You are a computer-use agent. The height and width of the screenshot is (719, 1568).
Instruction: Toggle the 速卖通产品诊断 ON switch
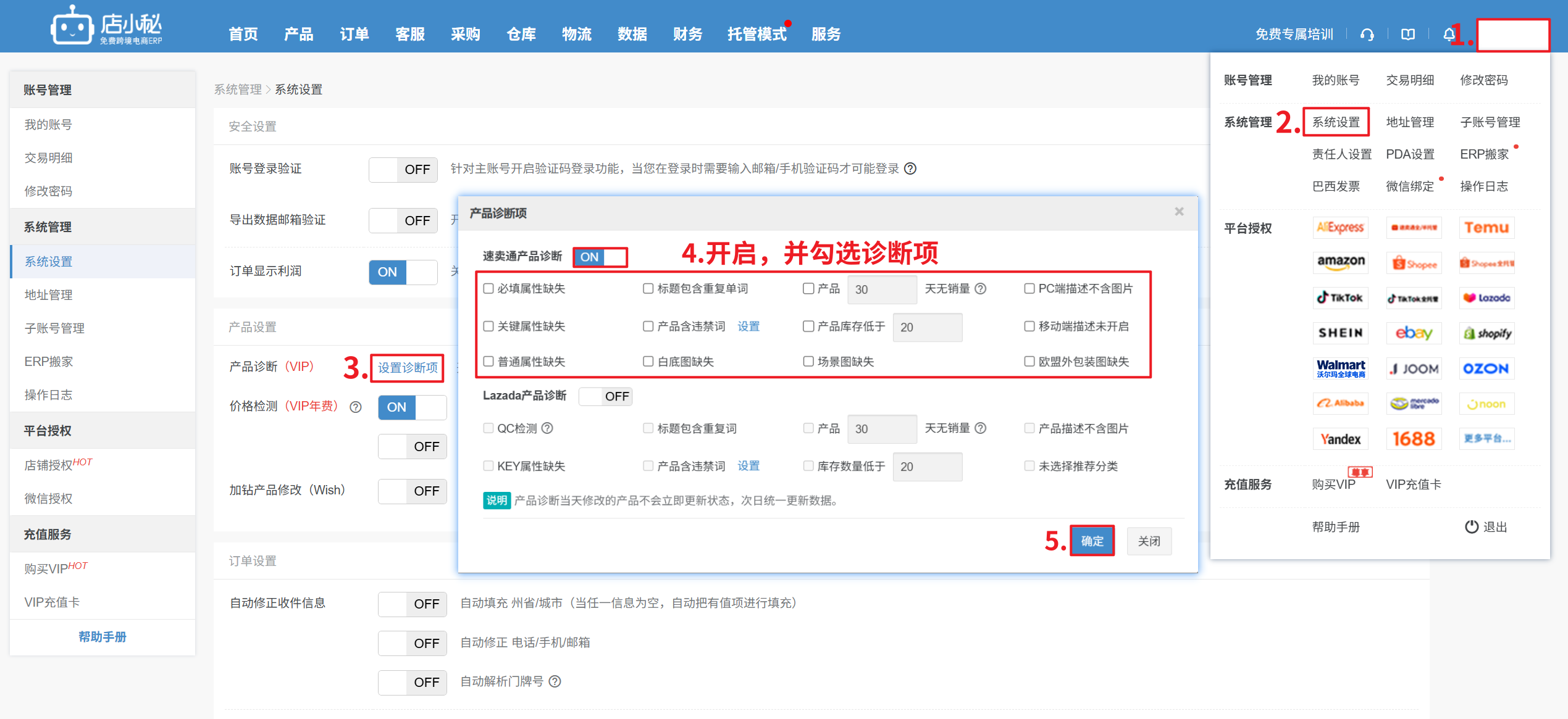pos(600,257)
